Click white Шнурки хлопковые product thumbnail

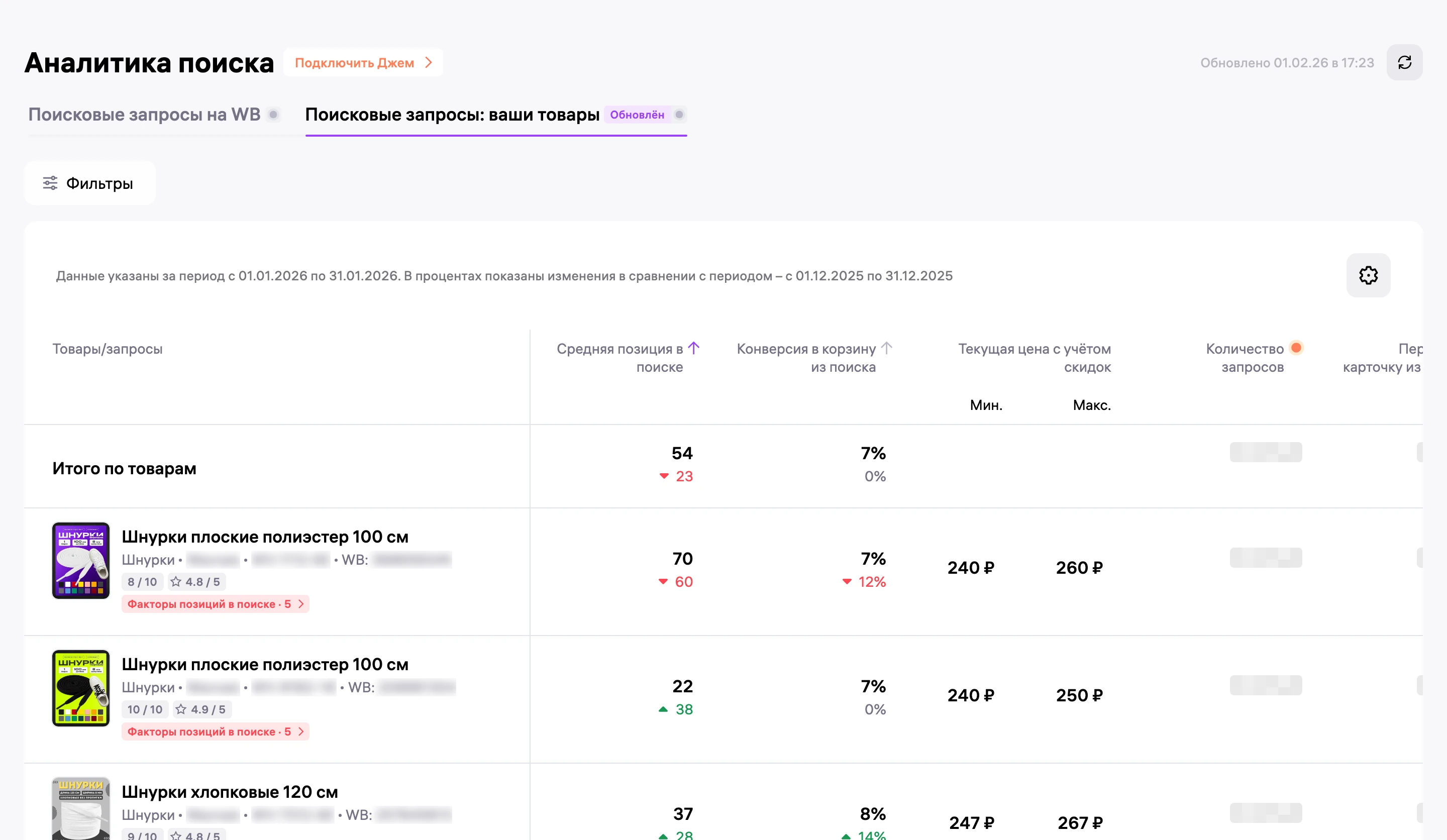pyautogui.click(x=81, y=808)
